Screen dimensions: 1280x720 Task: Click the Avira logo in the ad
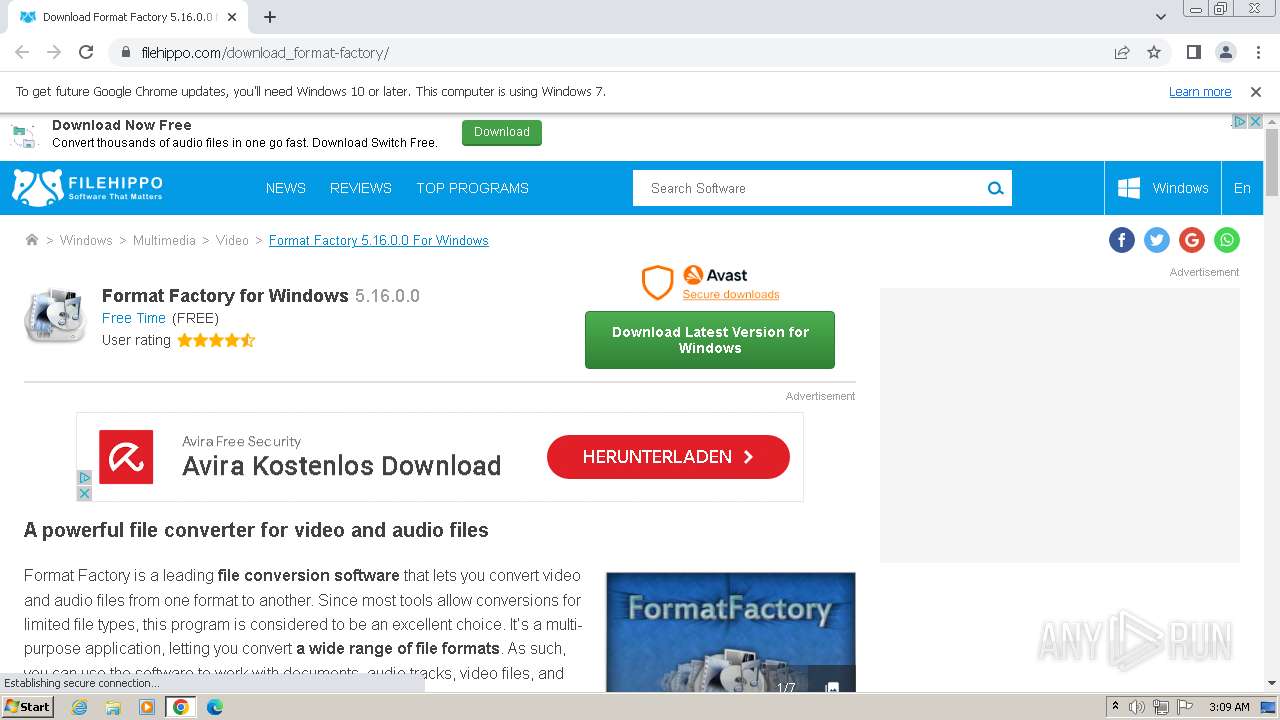pos(126,457)
